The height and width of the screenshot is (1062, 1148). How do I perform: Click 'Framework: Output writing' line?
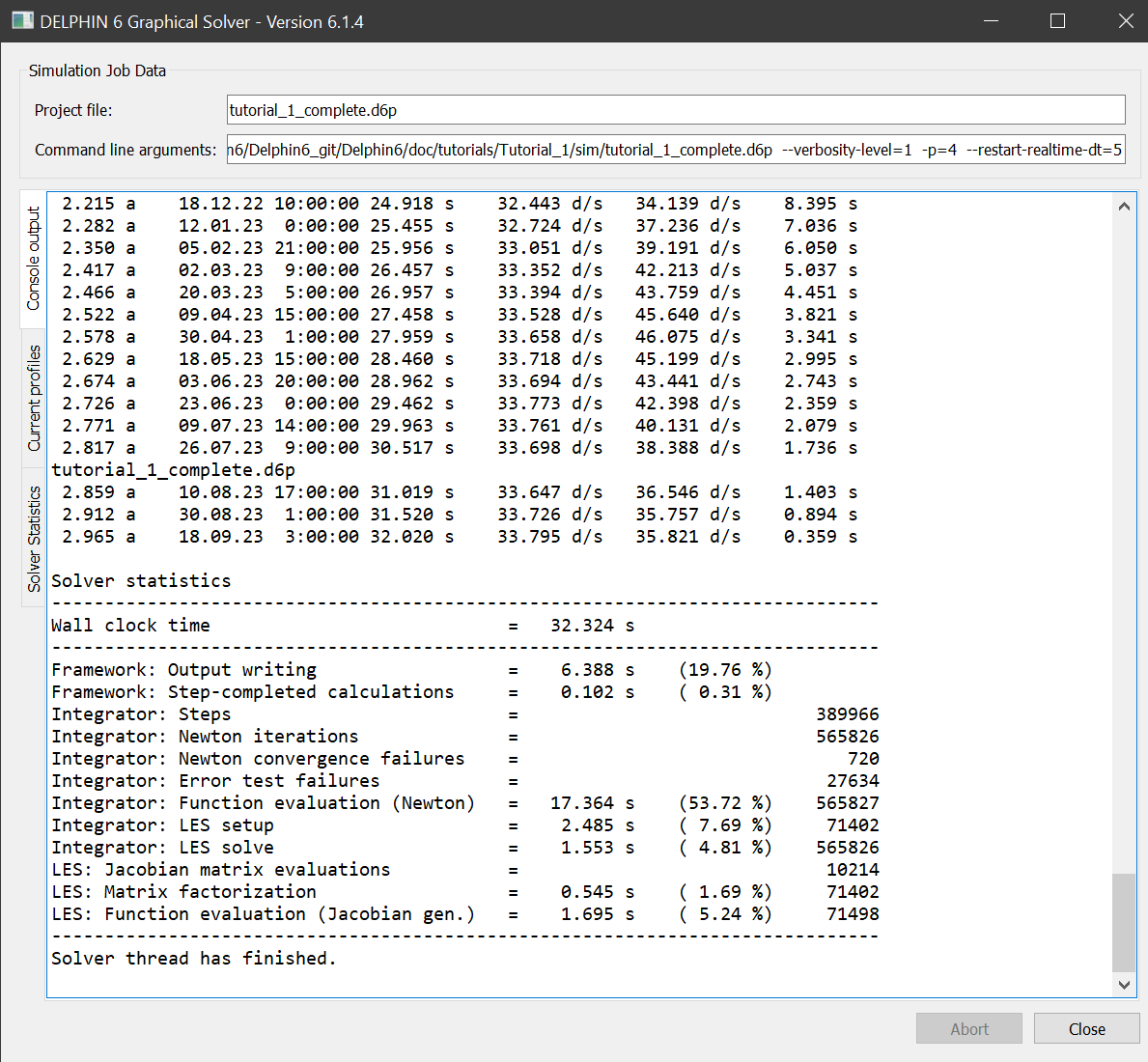[x=411, y=670]
